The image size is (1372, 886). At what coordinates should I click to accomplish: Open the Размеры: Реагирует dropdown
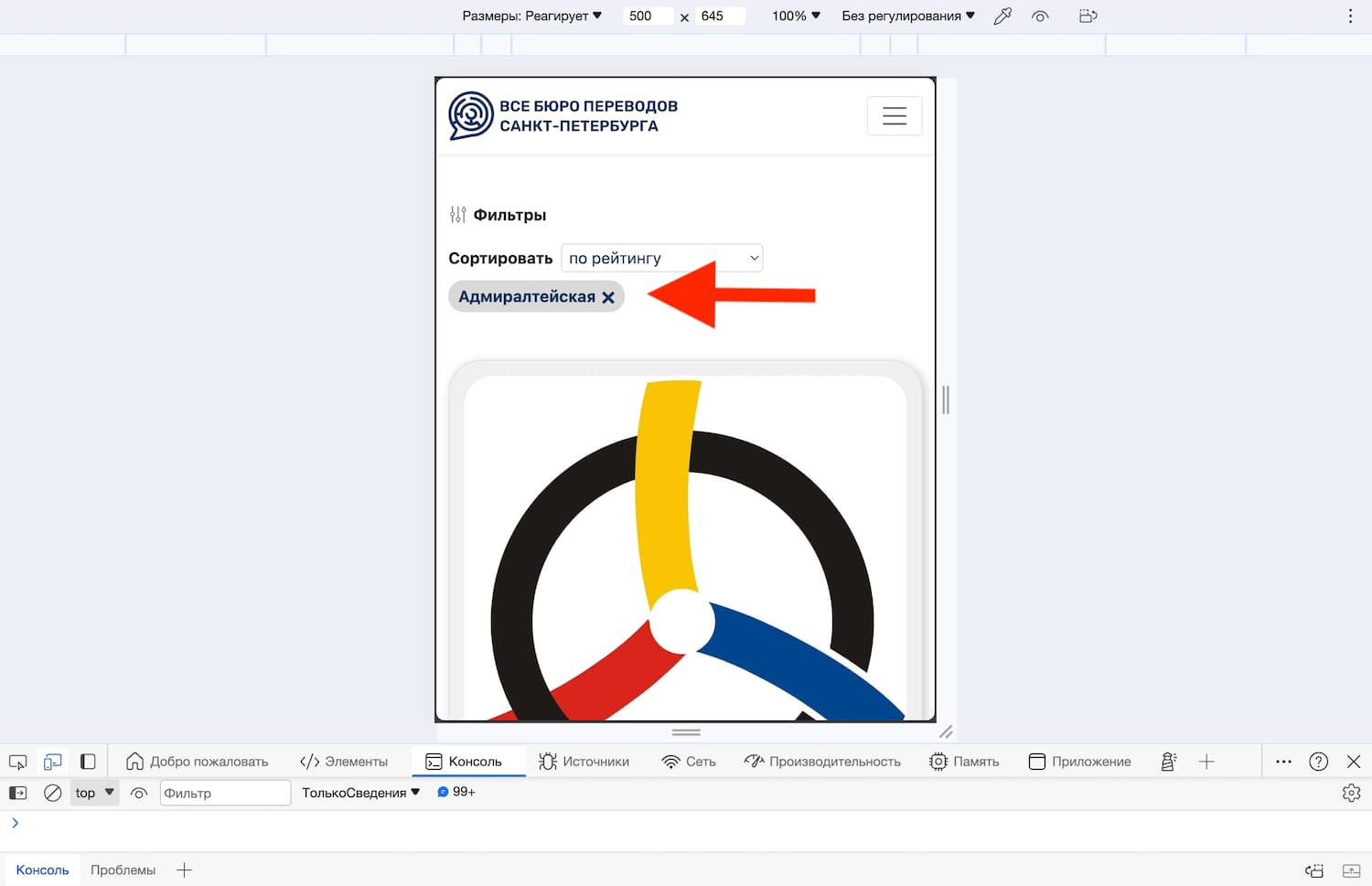531,16
